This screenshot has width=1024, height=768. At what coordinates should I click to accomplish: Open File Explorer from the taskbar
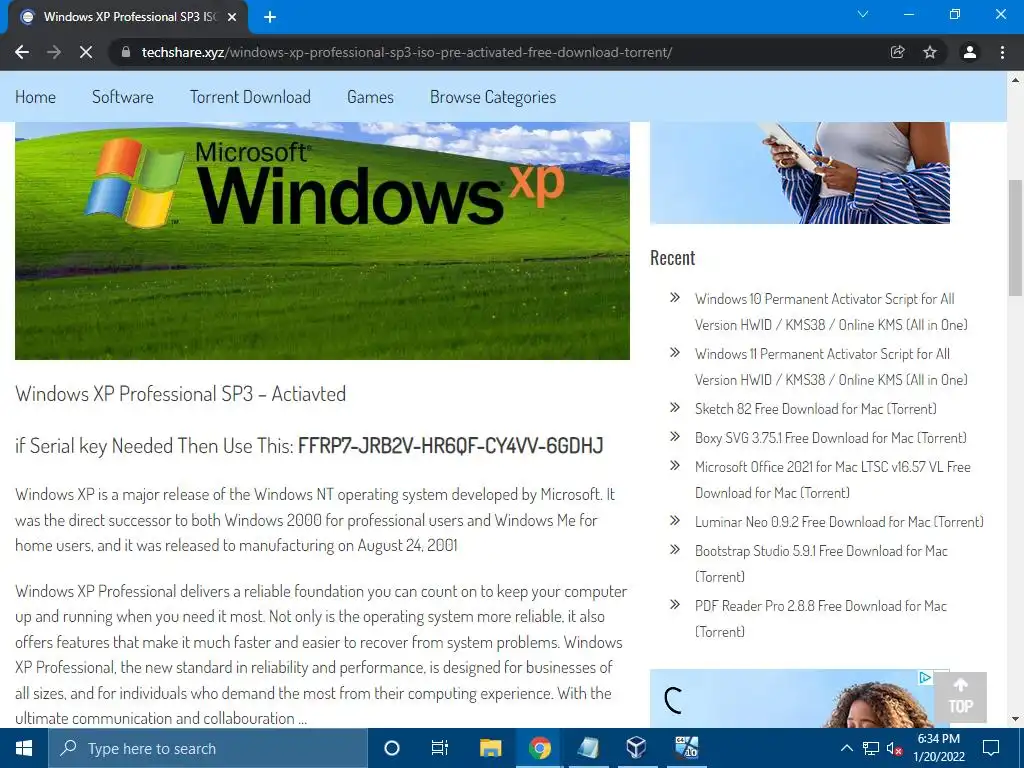490,748
